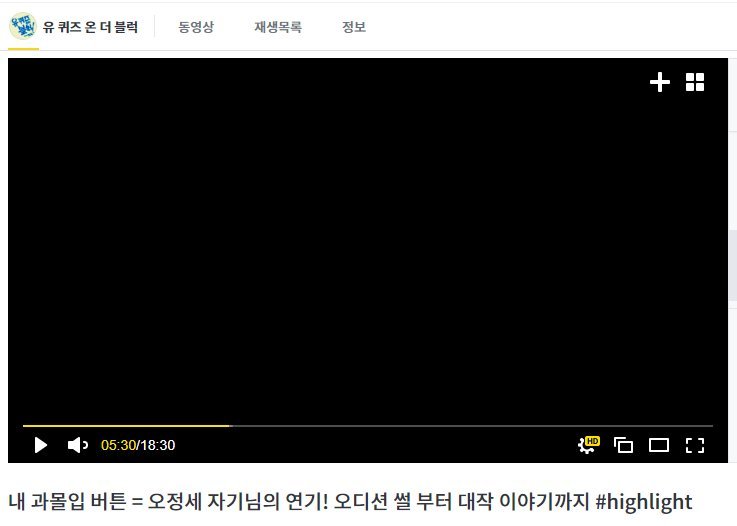
Task: Click the 05:30 current time display
Action: (x=117, y=445)
